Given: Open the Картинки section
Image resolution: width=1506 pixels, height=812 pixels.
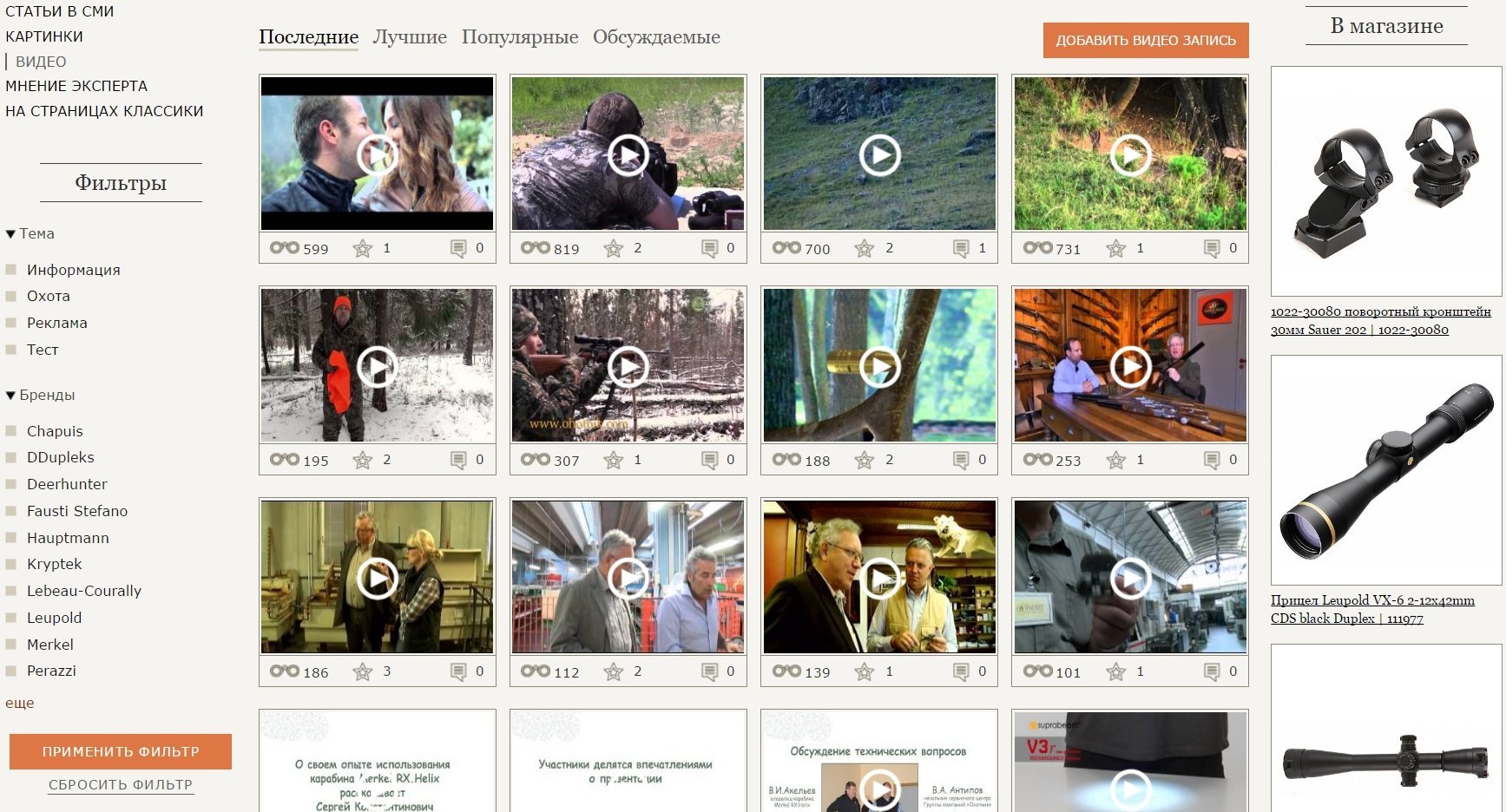Looking at the screenshot, I should coord(44,36).
